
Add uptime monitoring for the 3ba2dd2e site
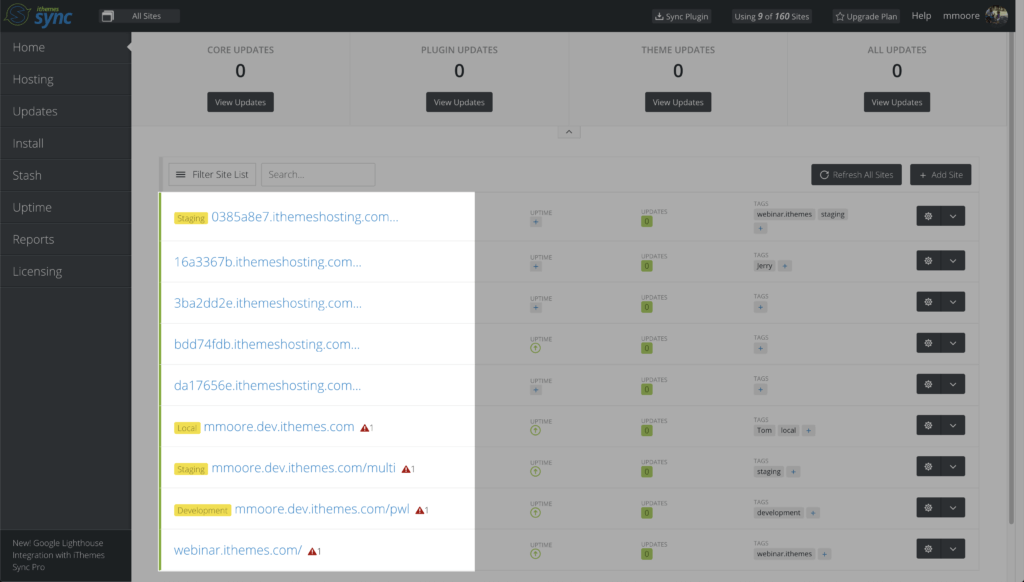click(x=536, y=308)
